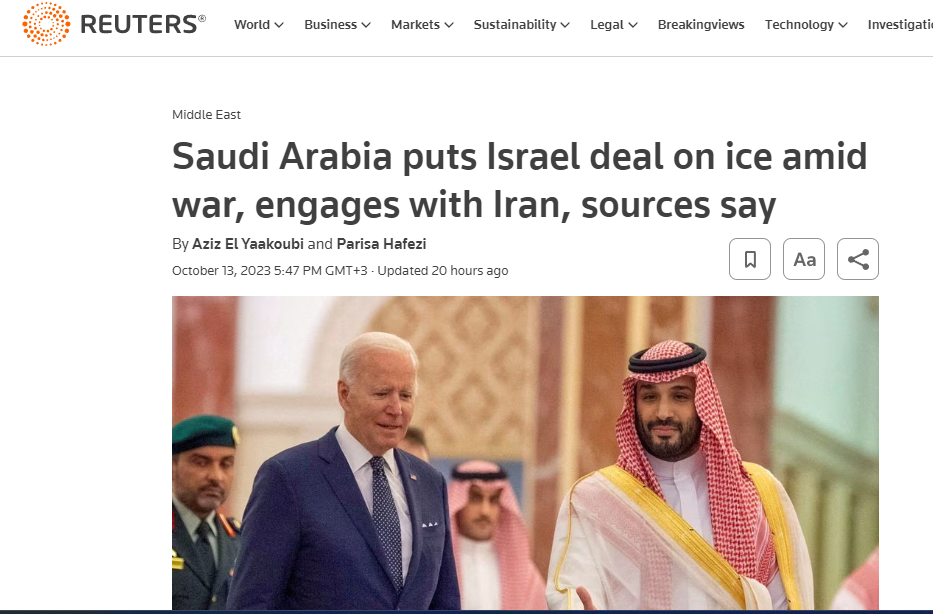Open the Breakingviews section
The width and height of the screenshot is (933, 614).
pyautogui.click(x=701, y=24)
